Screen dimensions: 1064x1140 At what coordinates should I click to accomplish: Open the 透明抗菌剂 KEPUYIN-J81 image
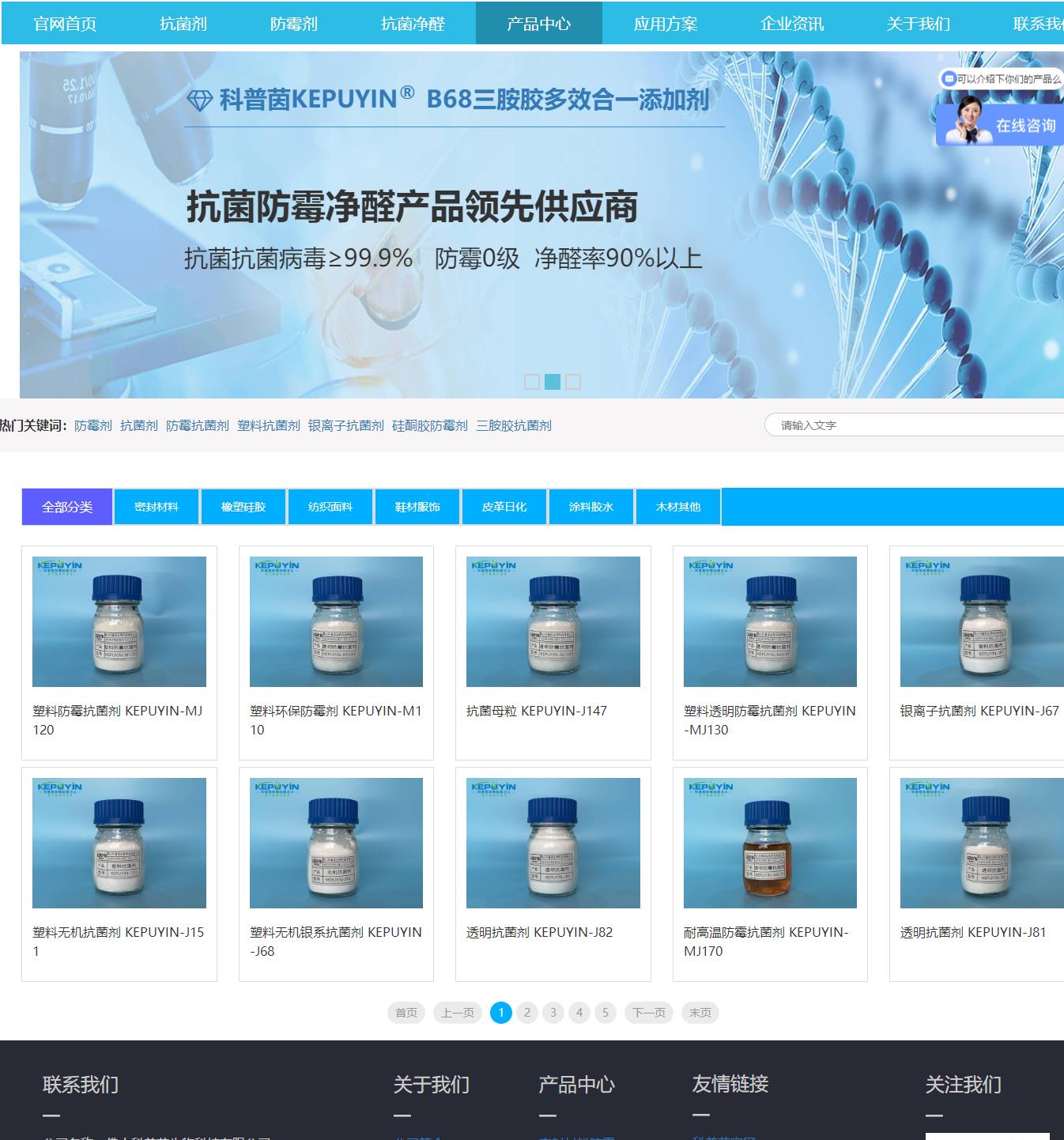pos(982,843)
